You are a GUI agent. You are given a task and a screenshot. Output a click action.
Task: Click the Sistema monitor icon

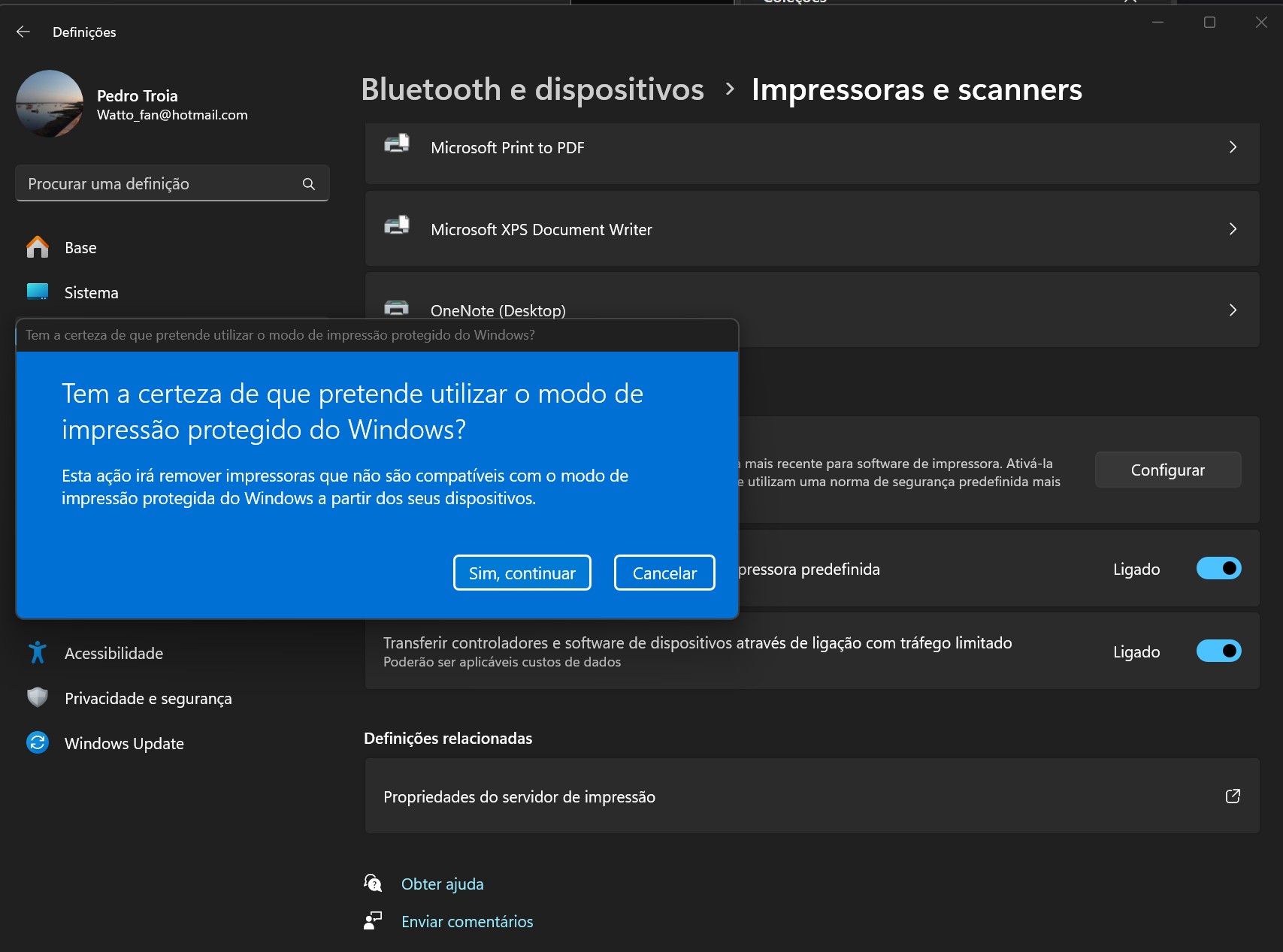click(38, 292)
